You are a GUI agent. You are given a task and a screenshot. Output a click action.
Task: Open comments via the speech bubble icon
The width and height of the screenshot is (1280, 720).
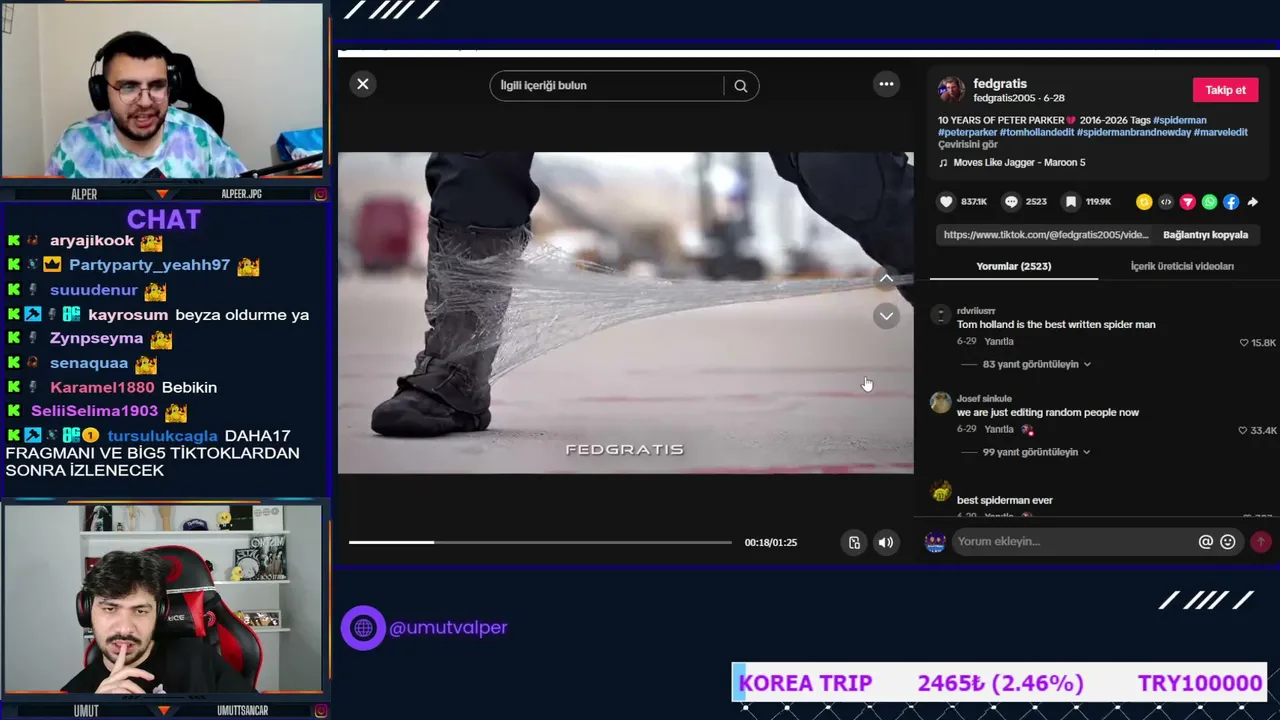[x=1011, y=202]
